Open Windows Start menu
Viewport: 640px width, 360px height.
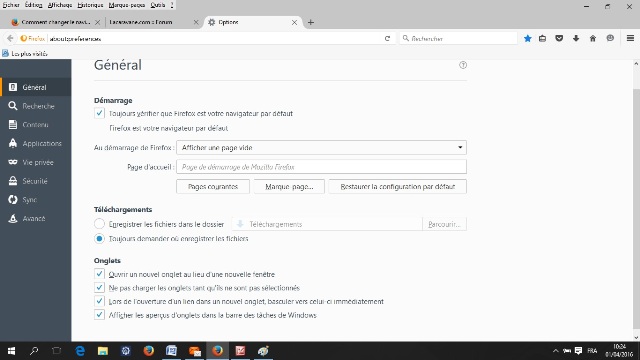pos(11,351)
